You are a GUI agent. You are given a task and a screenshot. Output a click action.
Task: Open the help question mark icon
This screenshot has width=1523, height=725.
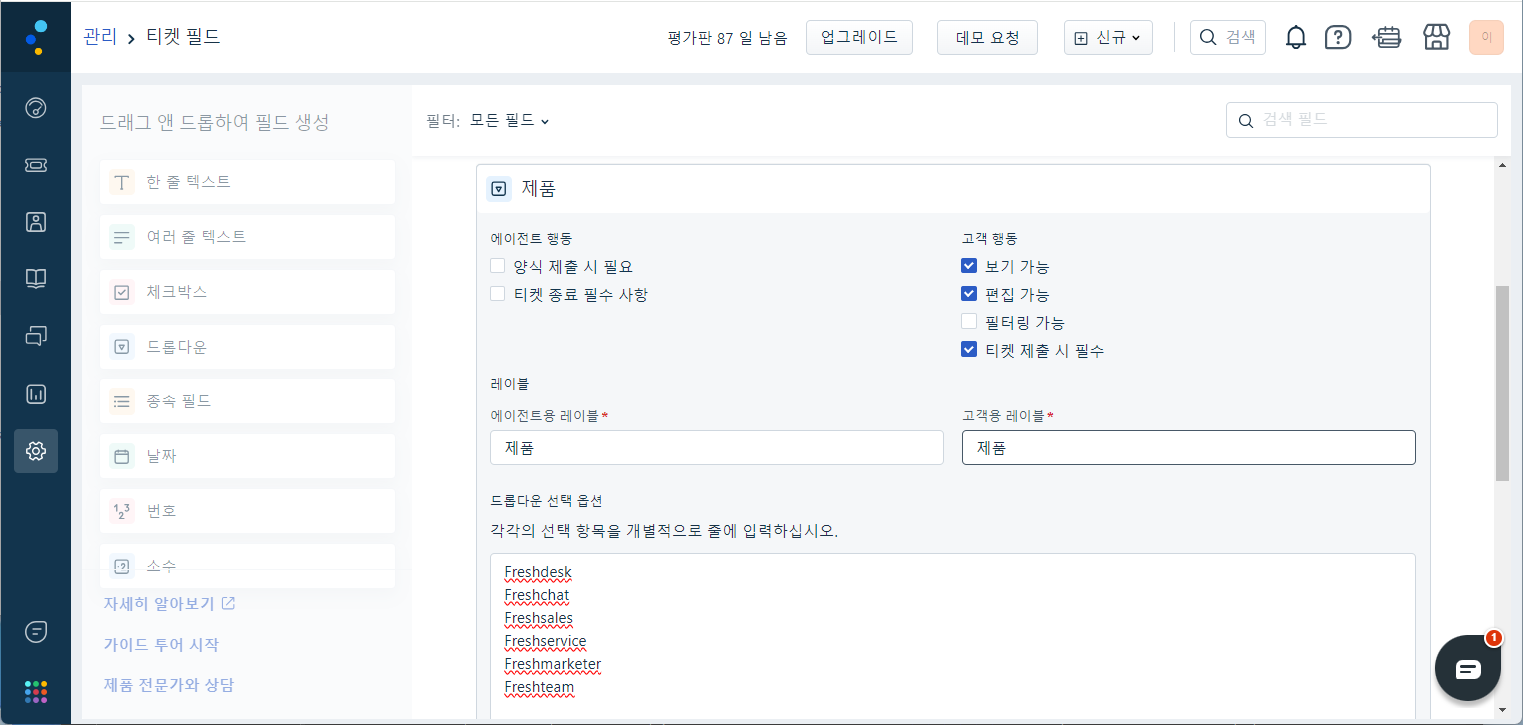(1338, 38)
